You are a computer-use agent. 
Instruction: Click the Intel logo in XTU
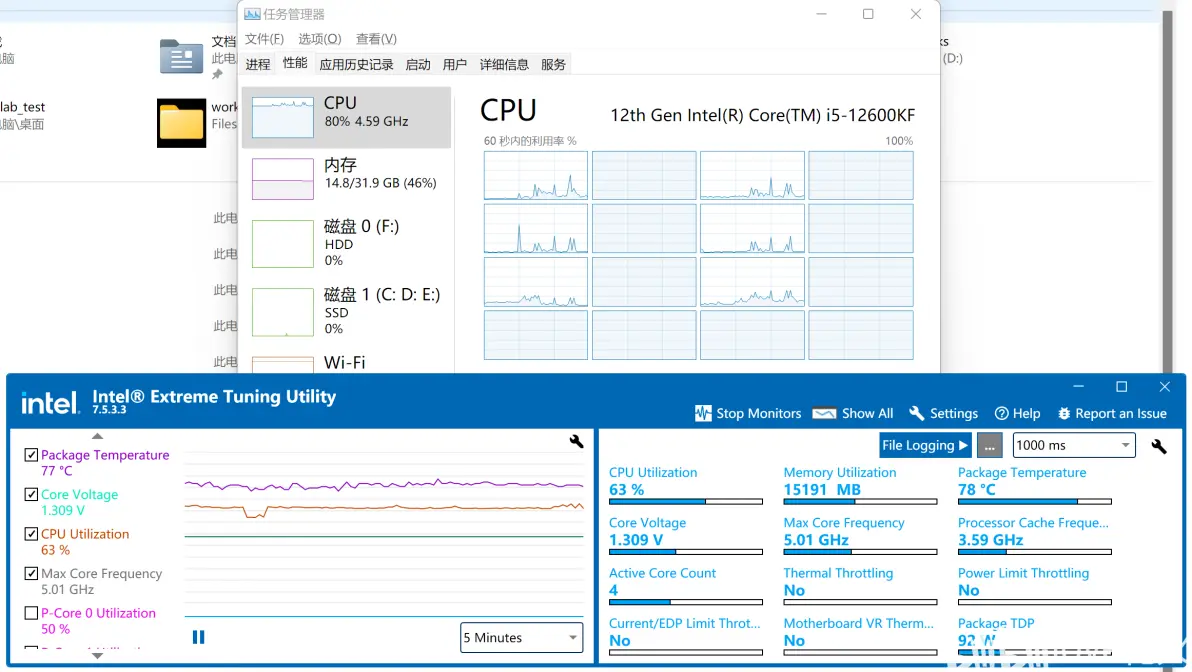coord(50,402)
